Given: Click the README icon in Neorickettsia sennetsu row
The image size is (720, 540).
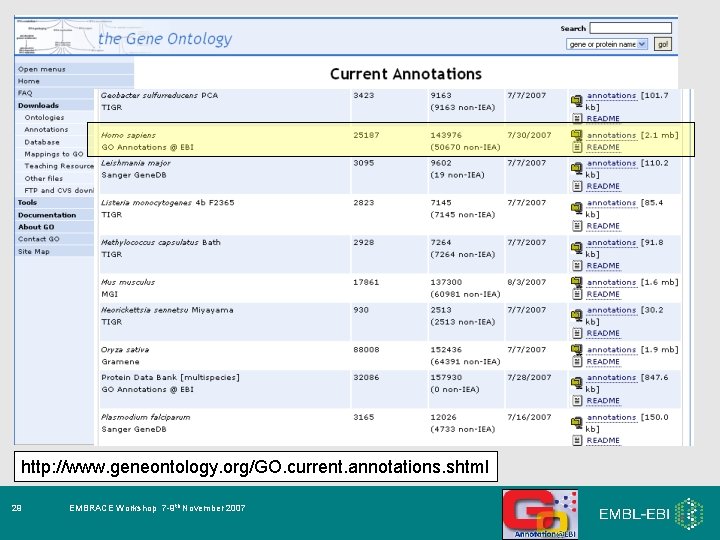Looking at the screenshot, I should [577, 333].
